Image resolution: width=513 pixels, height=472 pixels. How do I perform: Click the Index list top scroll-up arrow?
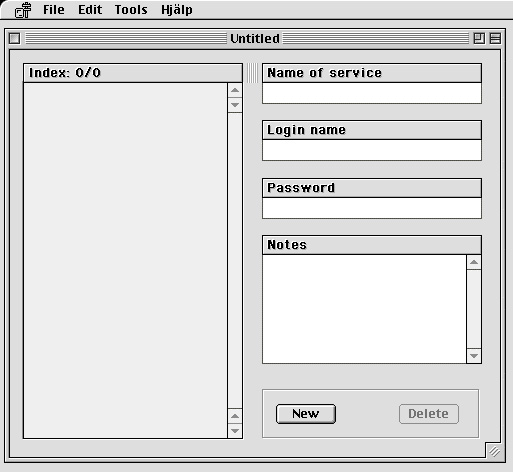[235, 90]
